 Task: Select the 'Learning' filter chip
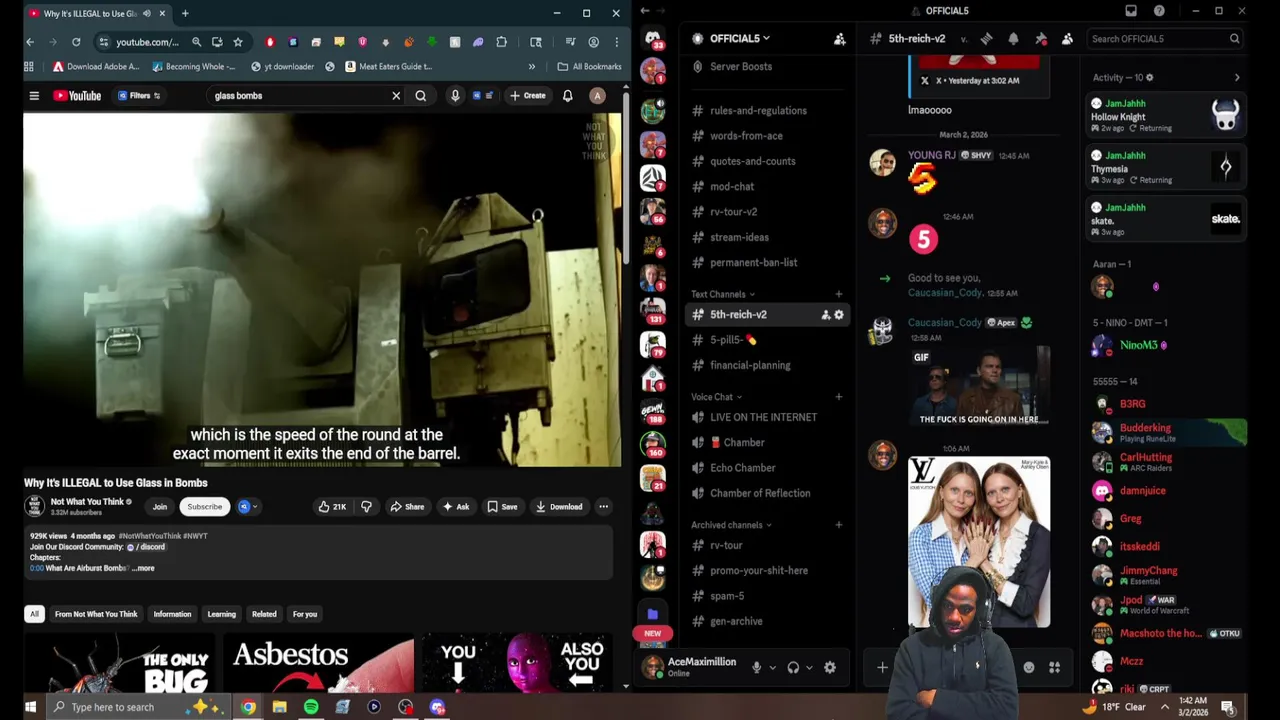click(222, 614)
